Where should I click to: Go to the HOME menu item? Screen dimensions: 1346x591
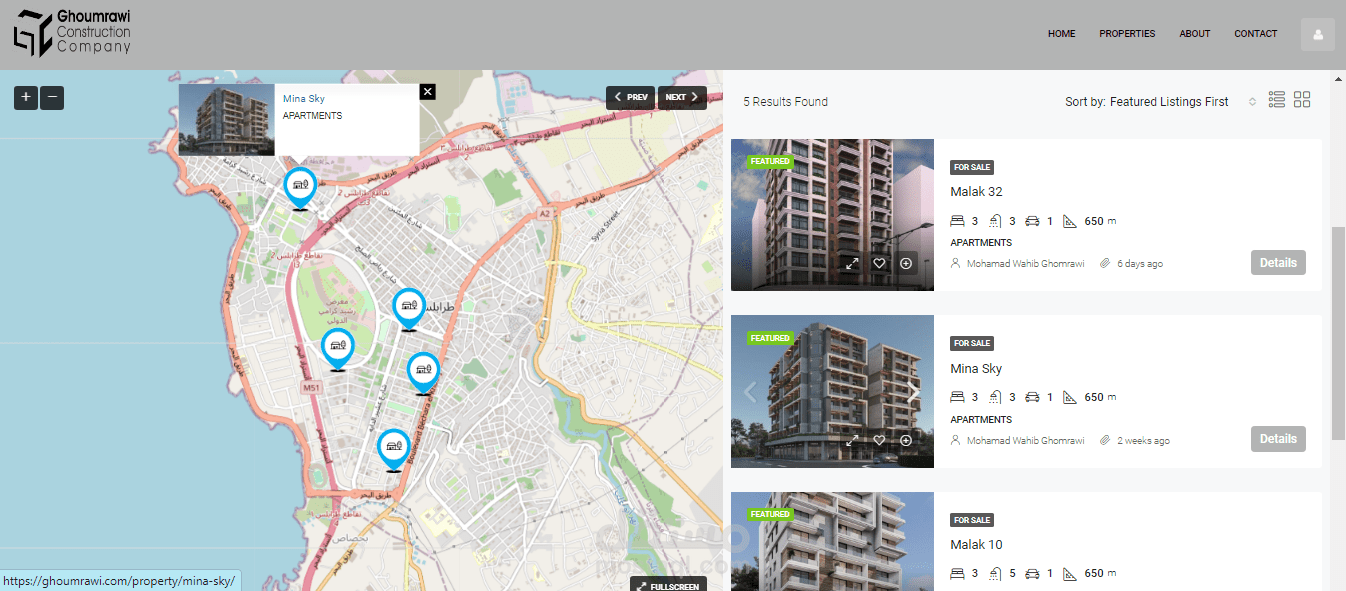click(x=1062, y=34)
